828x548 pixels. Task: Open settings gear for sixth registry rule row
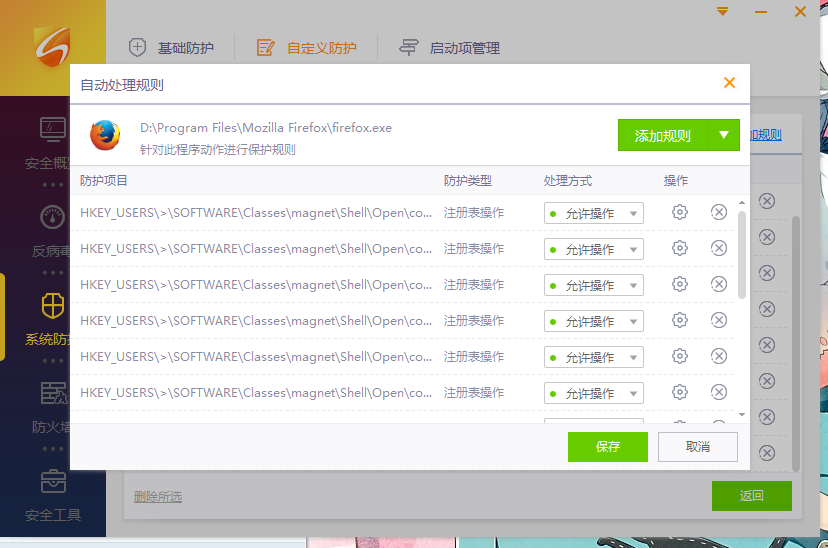coord(680,392)
